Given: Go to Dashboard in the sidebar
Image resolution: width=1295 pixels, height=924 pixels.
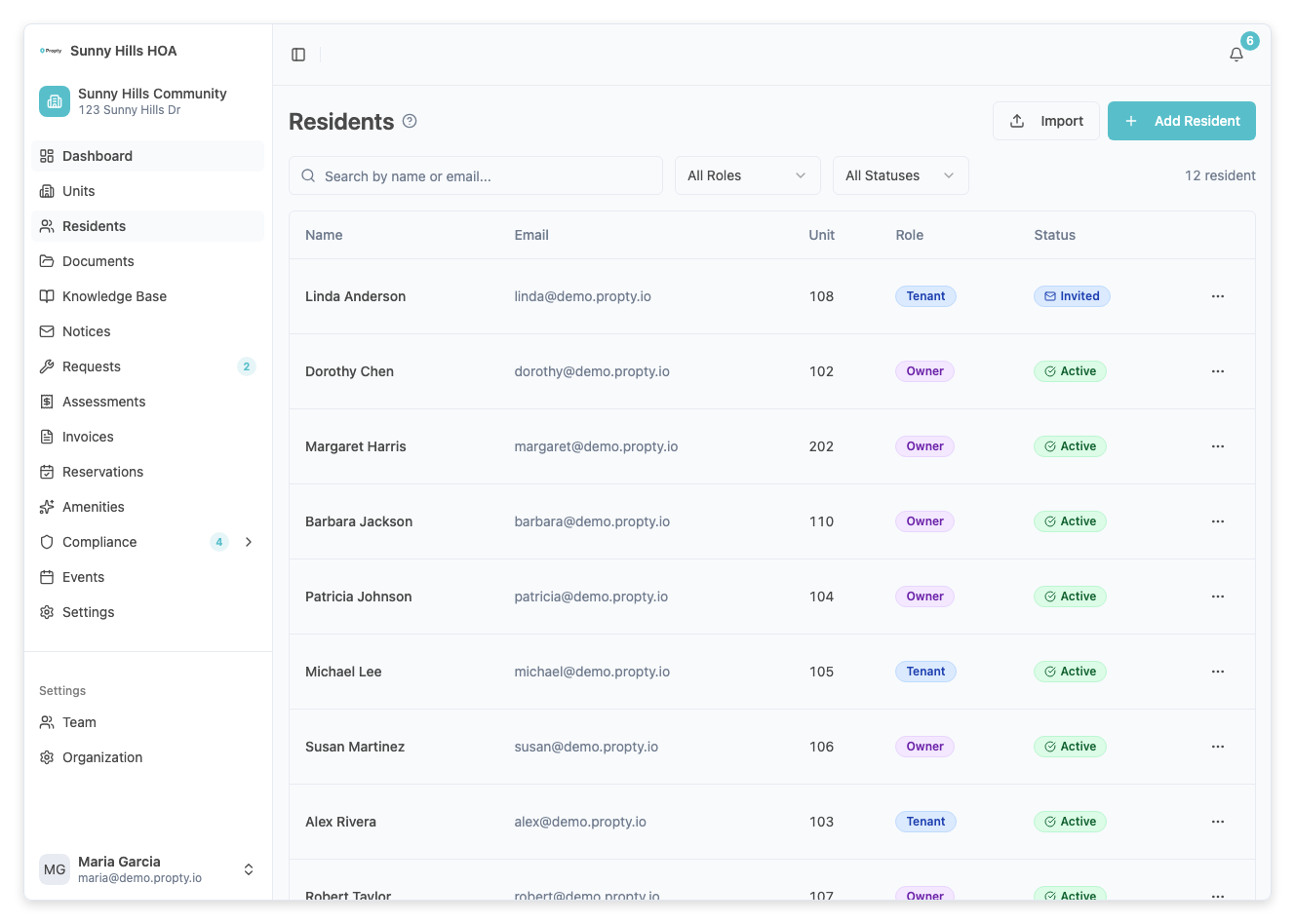Looking at the screenshot, I should 98,156.
